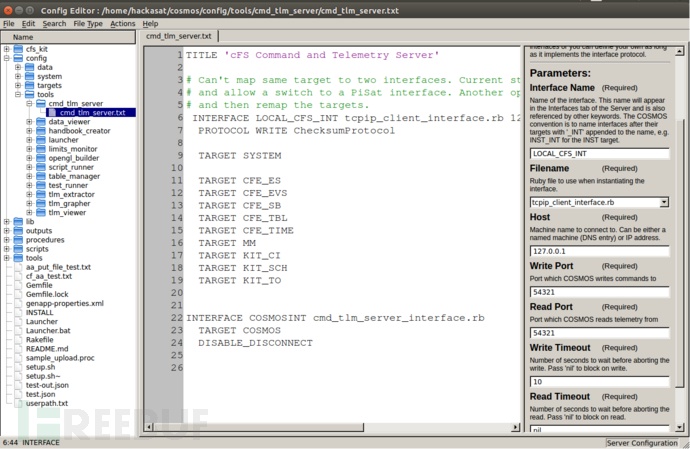The height and width of the screenshot is (449, 690).
Task: Click the Host input field
Action: (599, 251)
